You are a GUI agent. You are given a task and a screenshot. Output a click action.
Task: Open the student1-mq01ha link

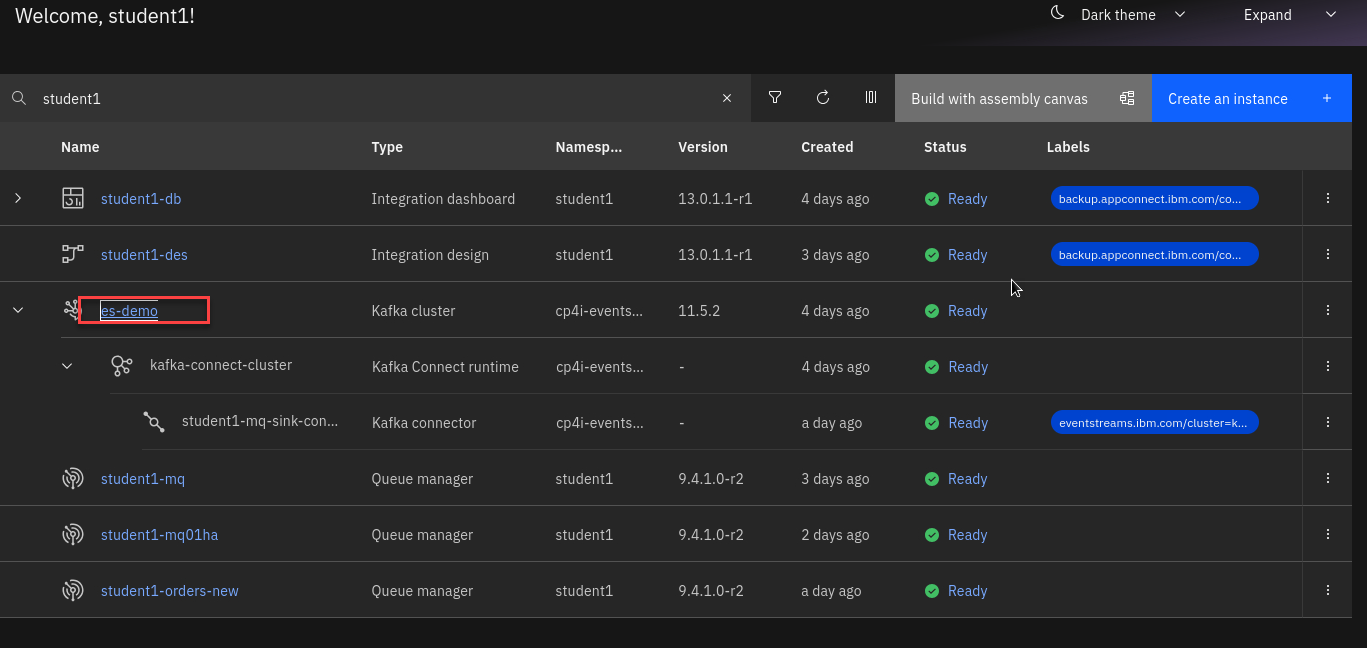(x=159, y=535)
